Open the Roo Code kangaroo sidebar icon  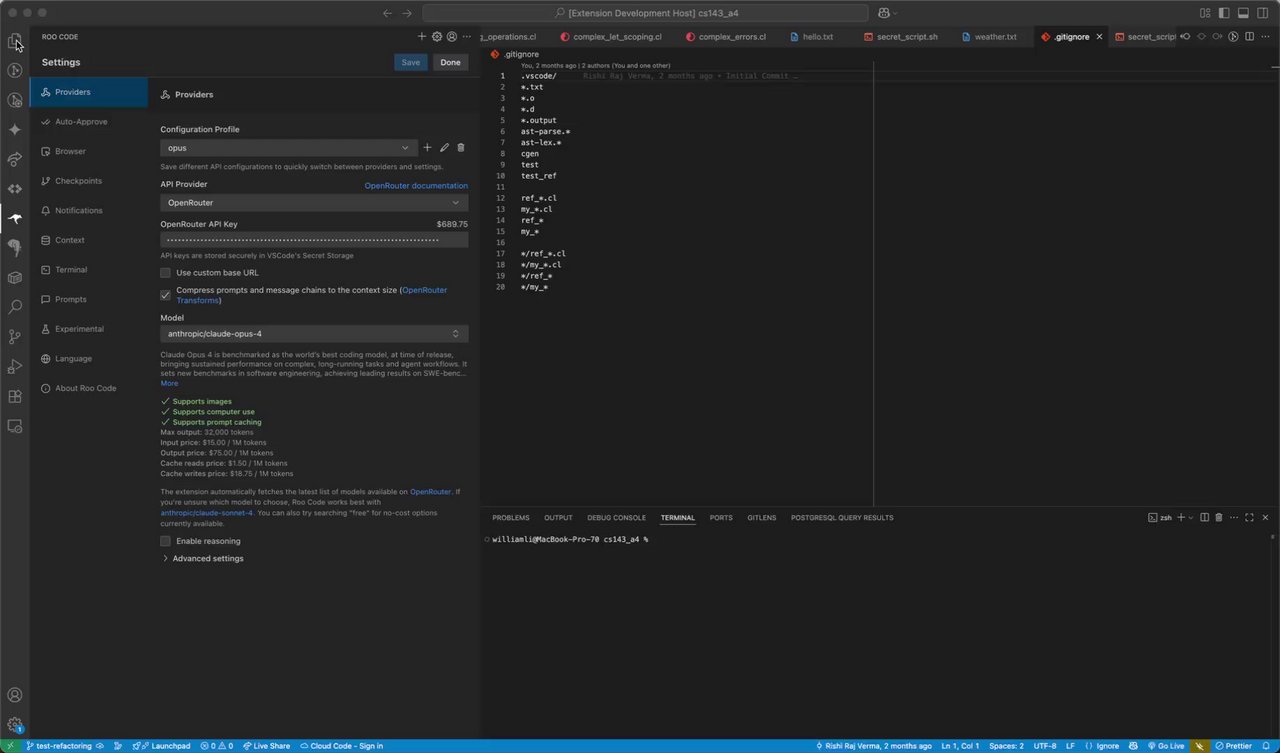pyautogui.click(x=15, y=218)
